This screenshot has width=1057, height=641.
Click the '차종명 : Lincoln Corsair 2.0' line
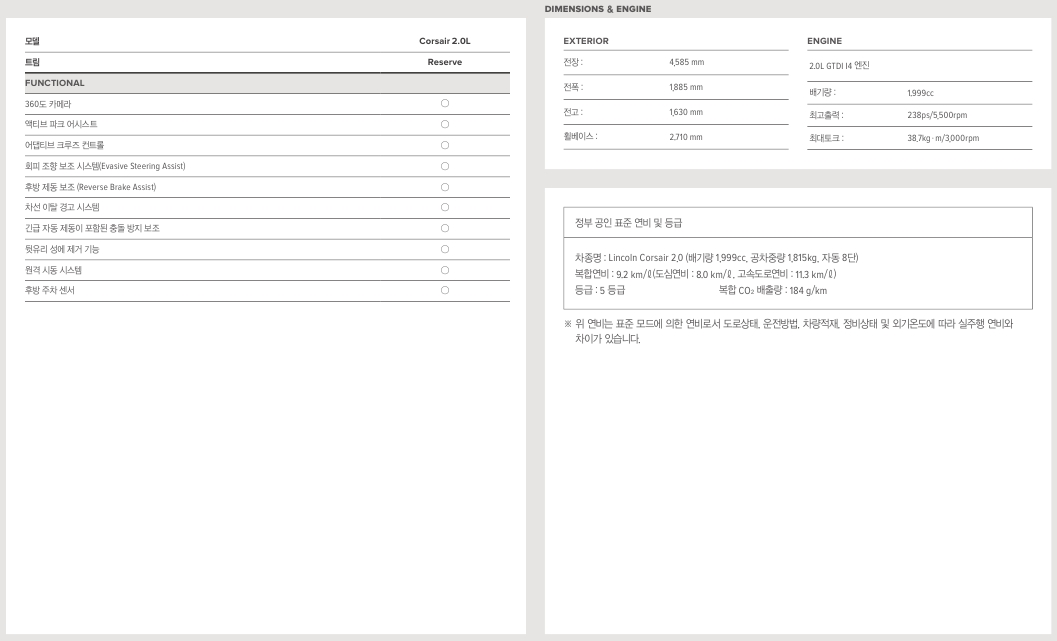pos(717,257)
